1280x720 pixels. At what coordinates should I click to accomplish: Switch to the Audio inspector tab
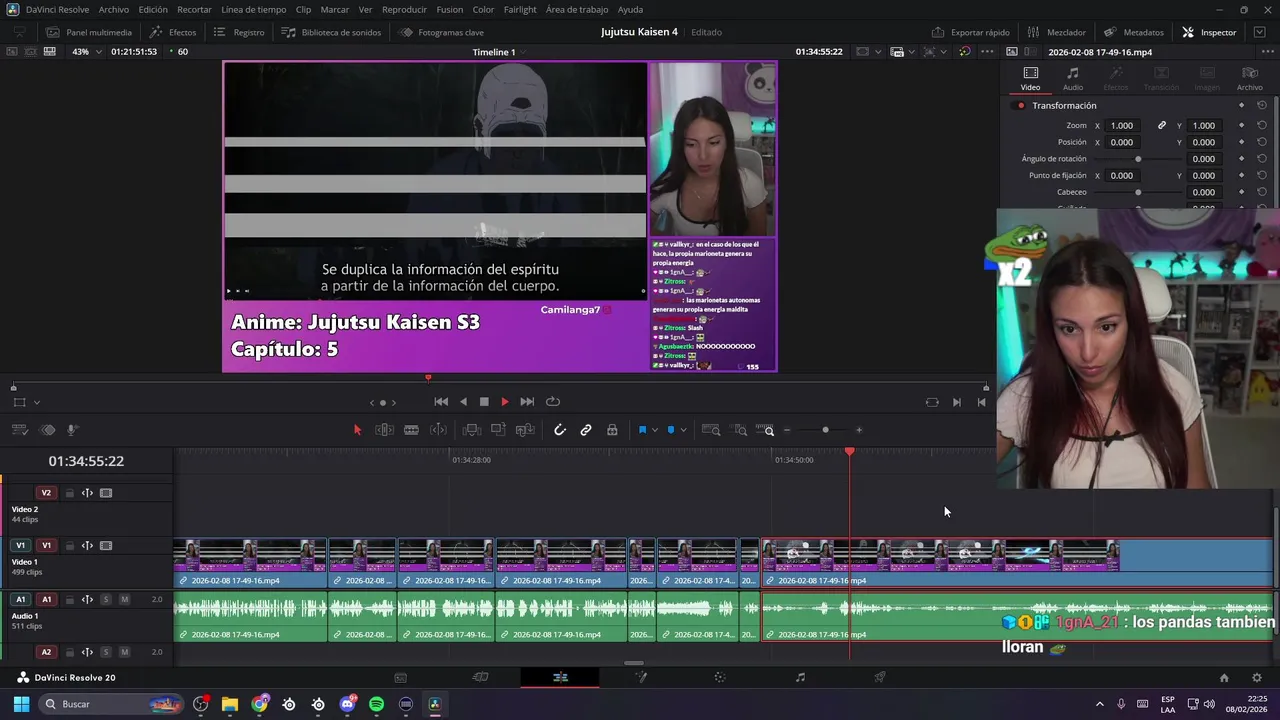pyautogui.click(x=1072, y=78)
